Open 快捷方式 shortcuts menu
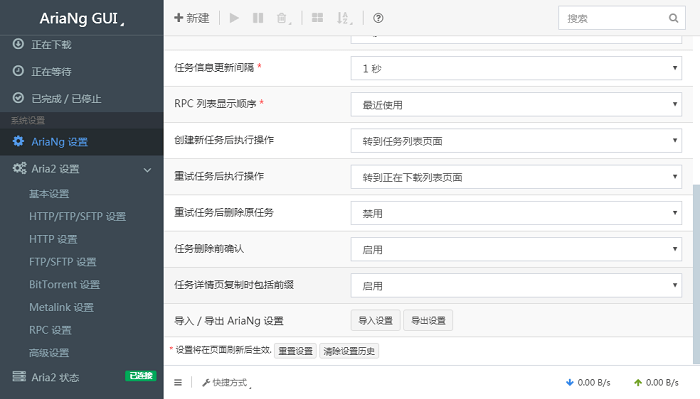This screenshot has width=700, height=399. 227,383
